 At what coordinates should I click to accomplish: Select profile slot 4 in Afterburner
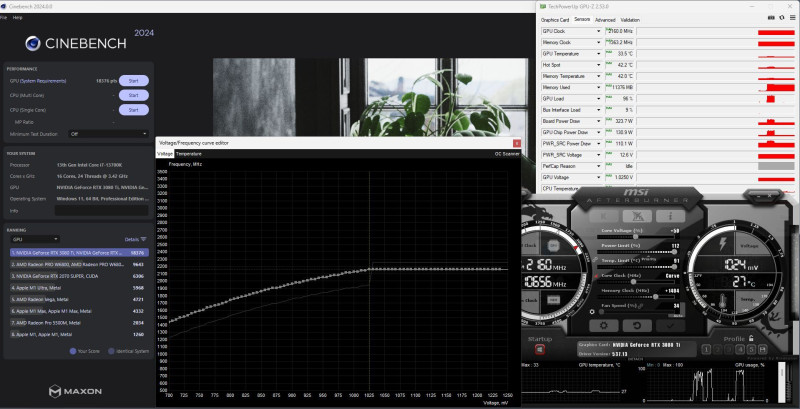[740, 349]
